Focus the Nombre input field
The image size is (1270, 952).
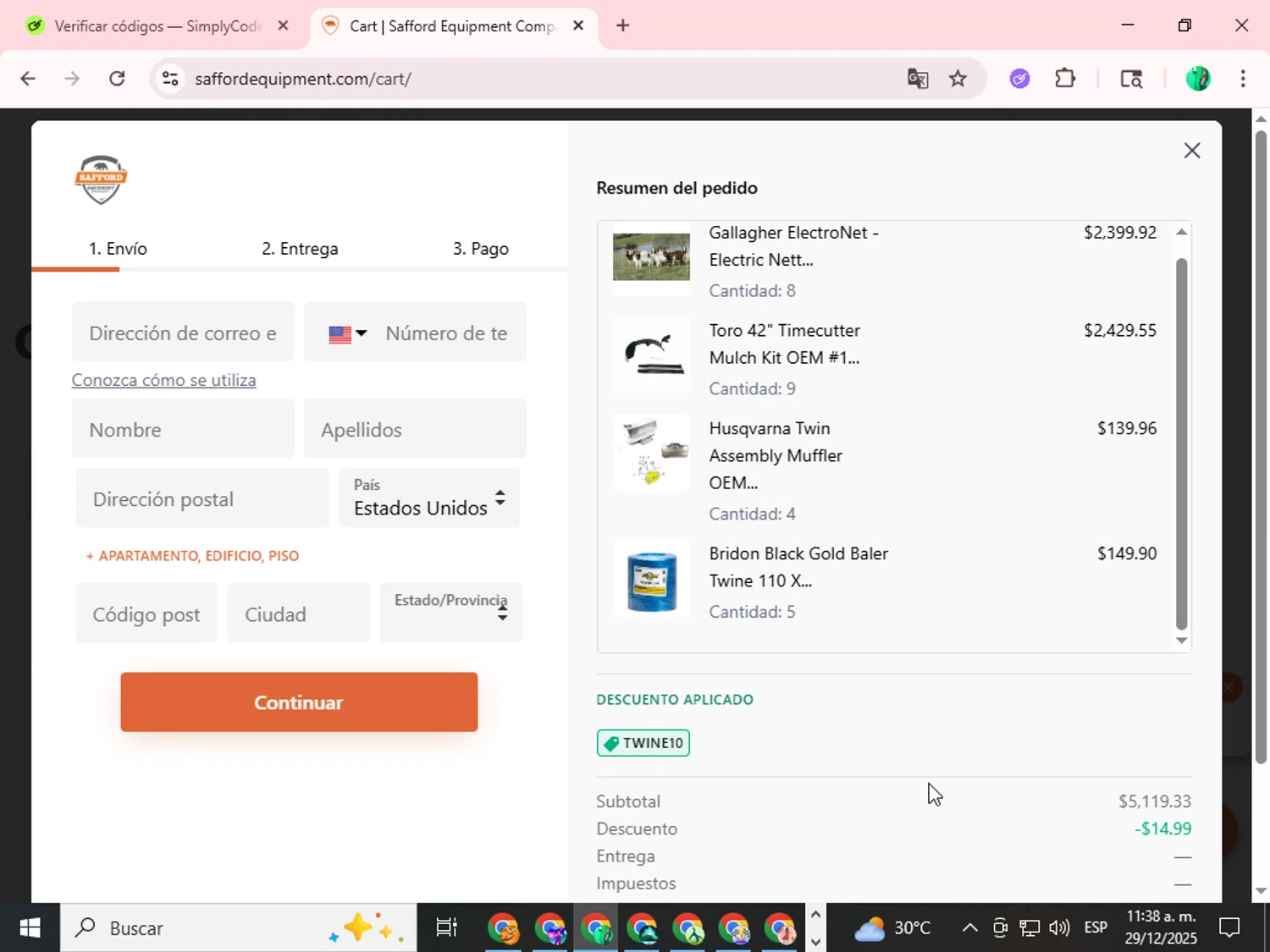[183, 429]
